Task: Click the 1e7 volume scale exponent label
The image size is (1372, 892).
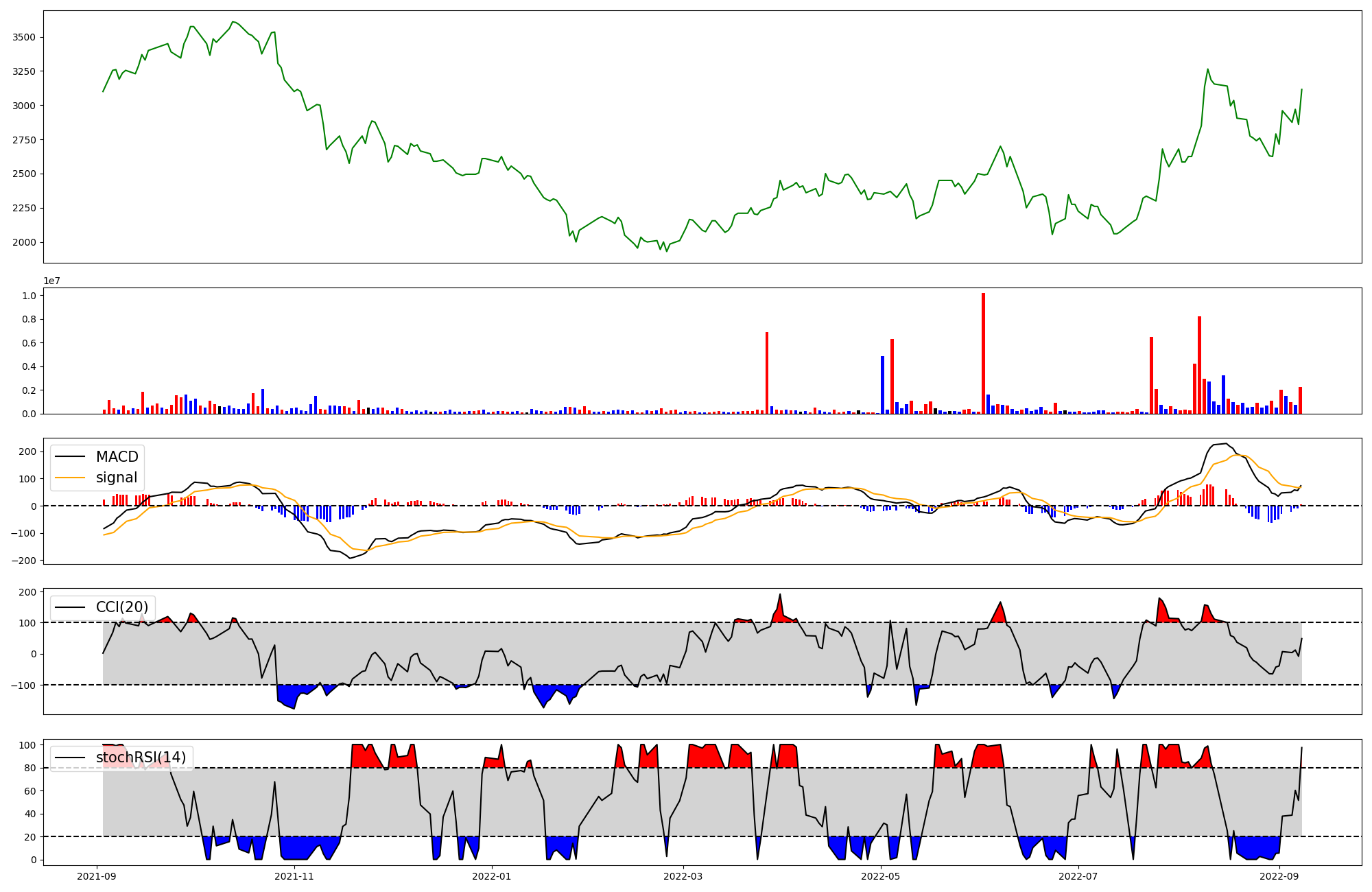Action: coord(52,281)
